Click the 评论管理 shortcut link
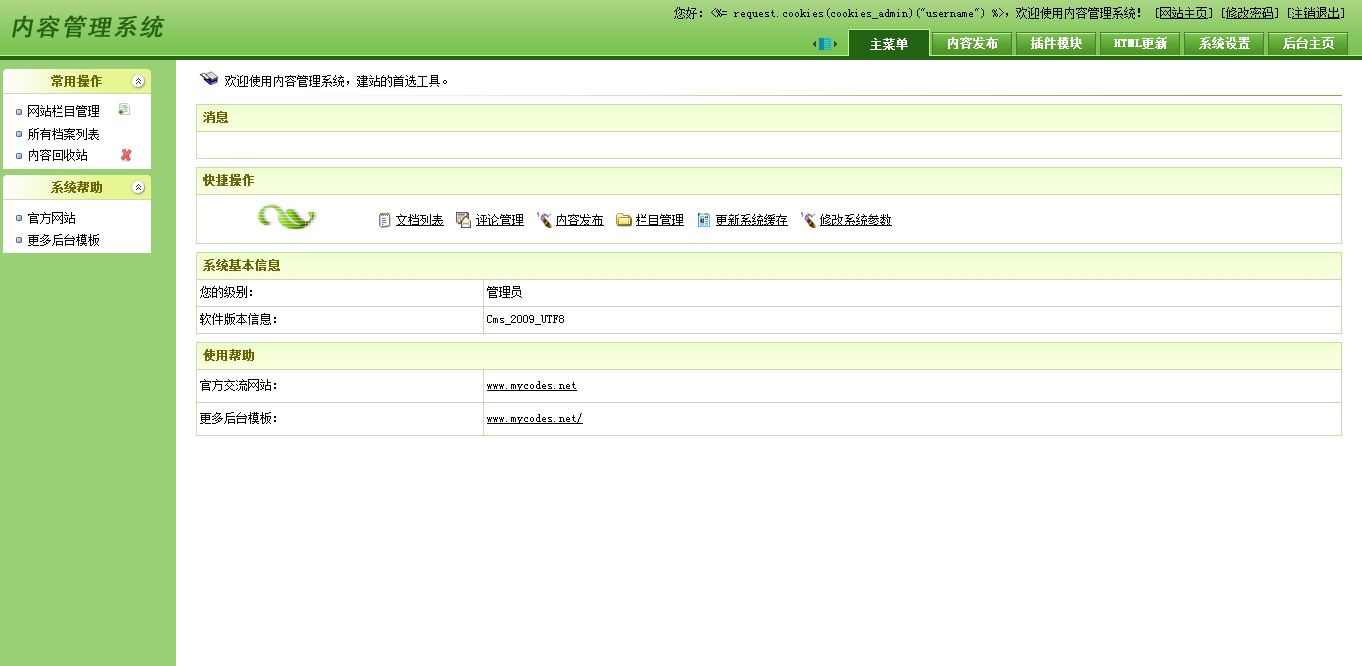The width and height of the screenshot is (1362, 666). (500, 220)
